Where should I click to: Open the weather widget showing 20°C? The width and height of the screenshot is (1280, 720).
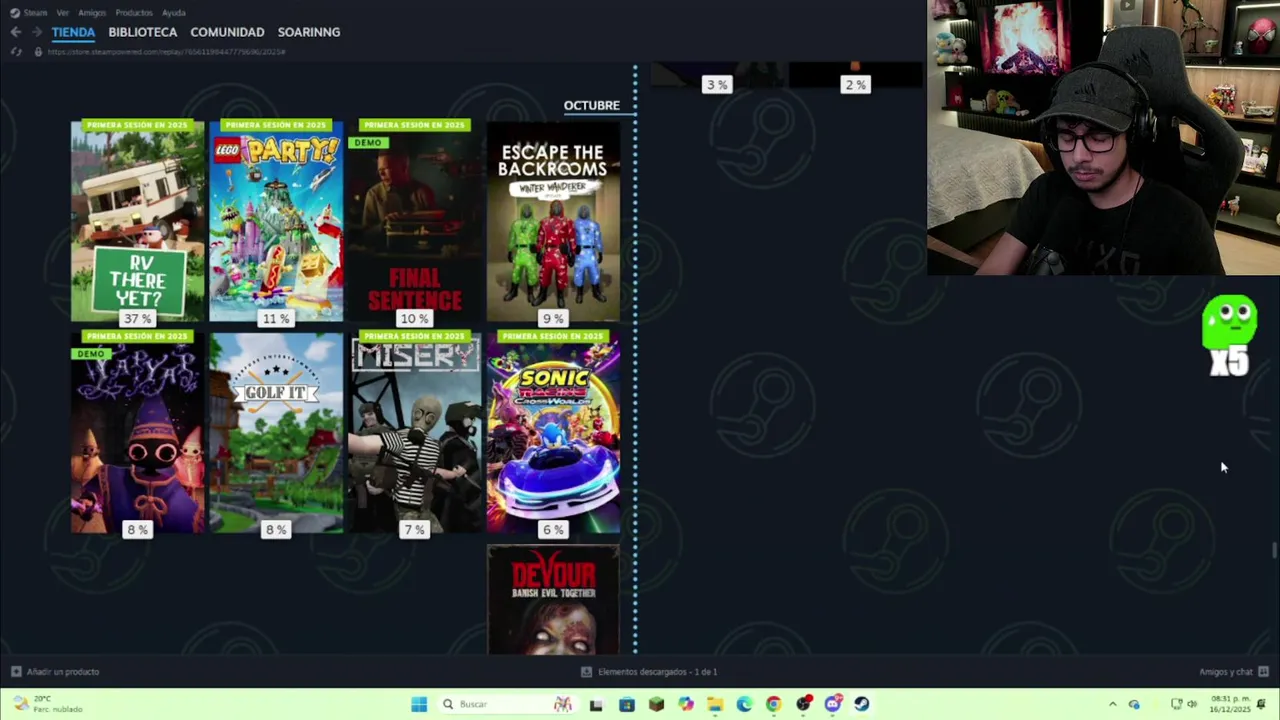[48, 704]
